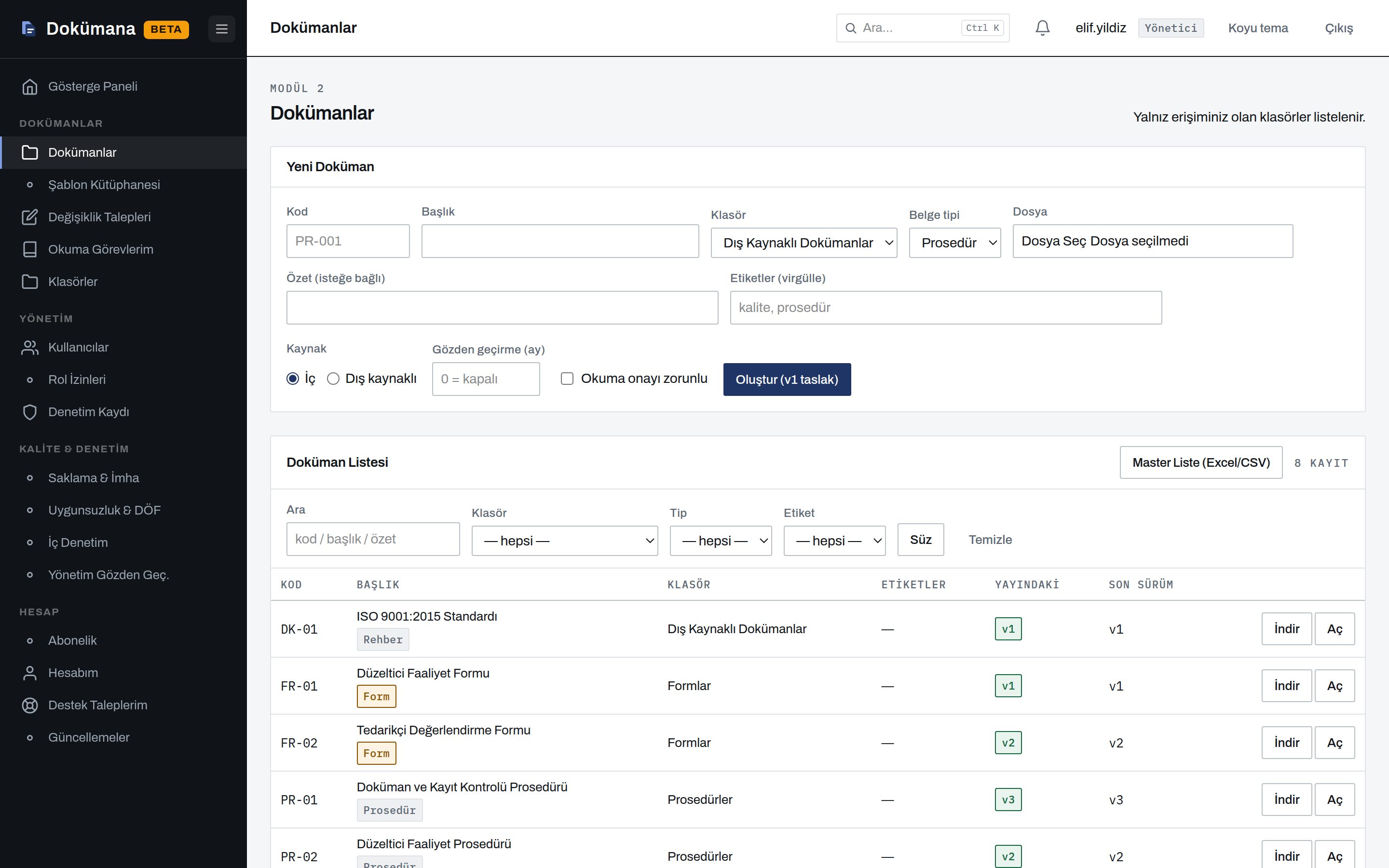
Task: Click the Destek Taleplerim lifebuoy icon
Action: coord(30,705)
